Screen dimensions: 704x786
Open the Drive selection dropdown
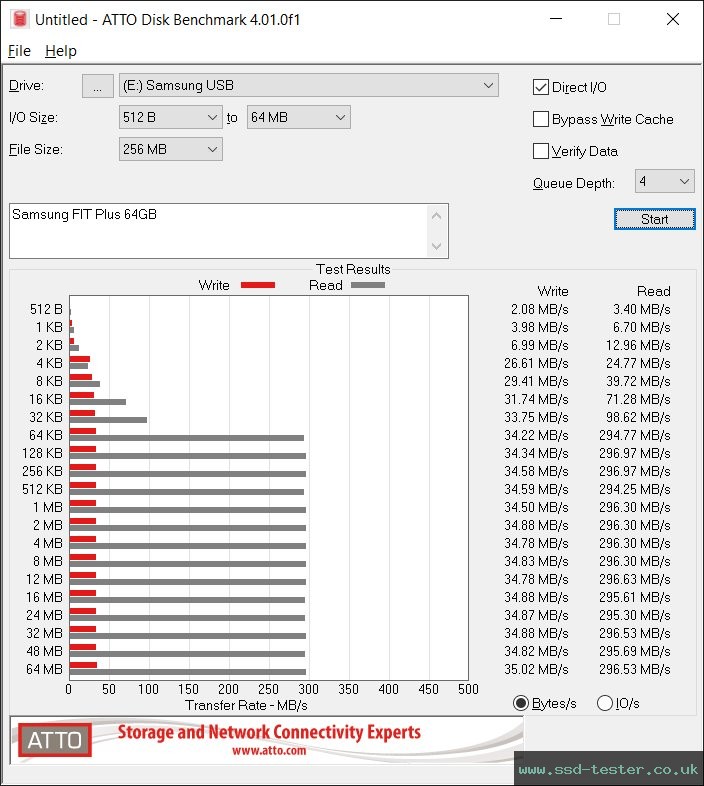308,85
